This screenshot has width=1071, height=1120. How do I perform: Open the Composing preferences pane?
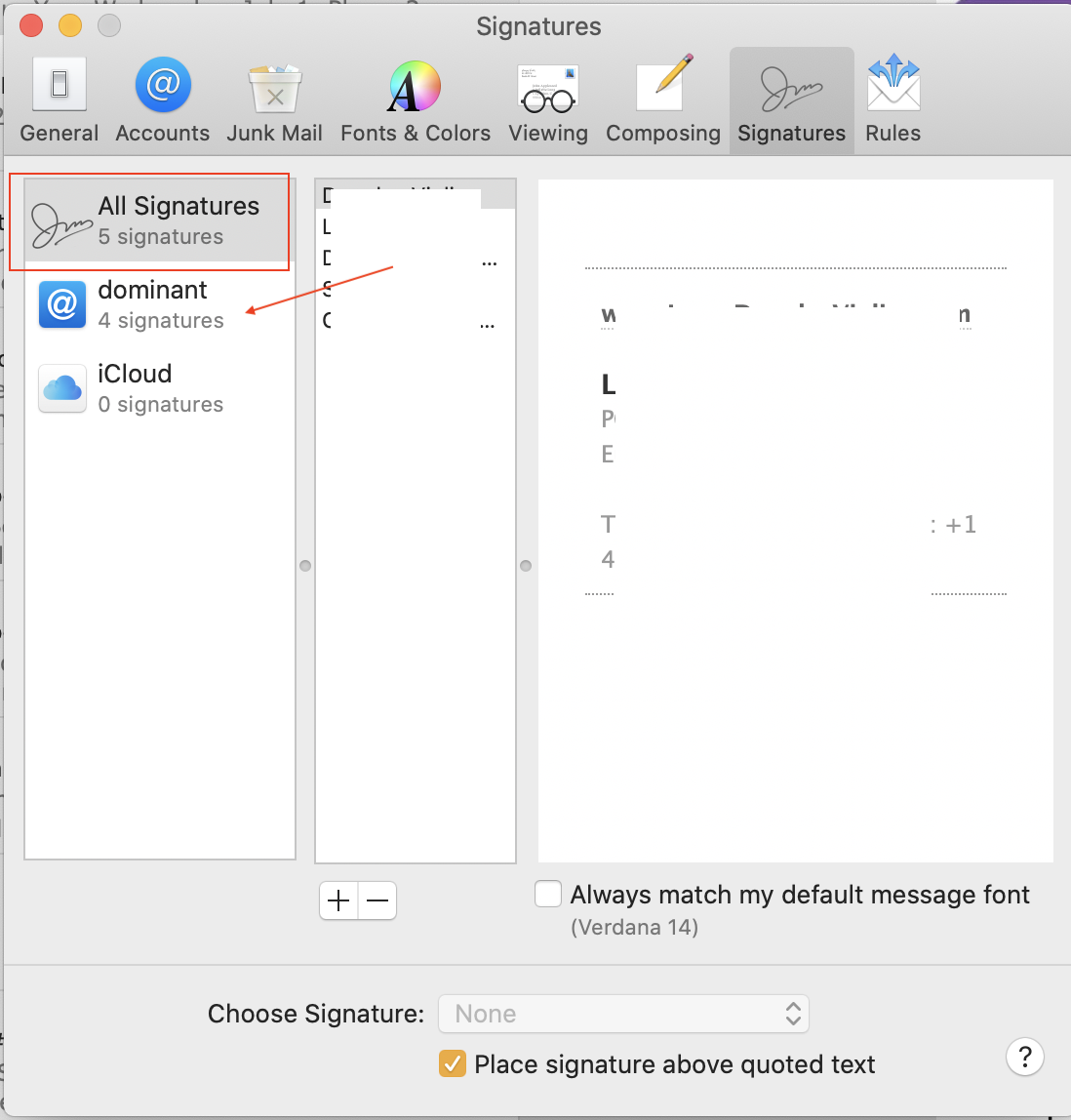663,100
